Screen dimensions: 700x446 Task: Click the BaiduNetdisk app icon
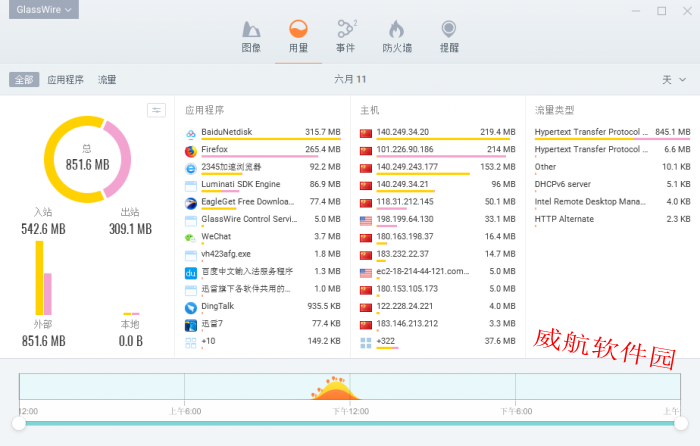click(191, 134)
